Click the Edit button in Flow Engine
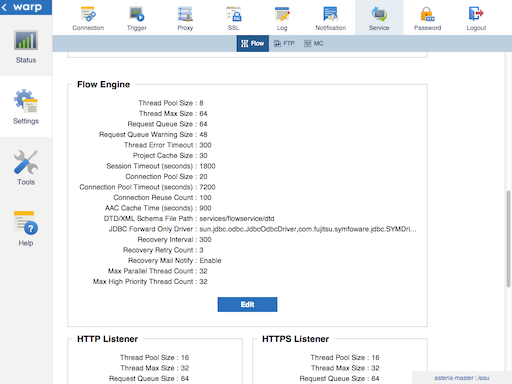The height and width of the screenshot is (384, 512). click(x=247, y=304)
